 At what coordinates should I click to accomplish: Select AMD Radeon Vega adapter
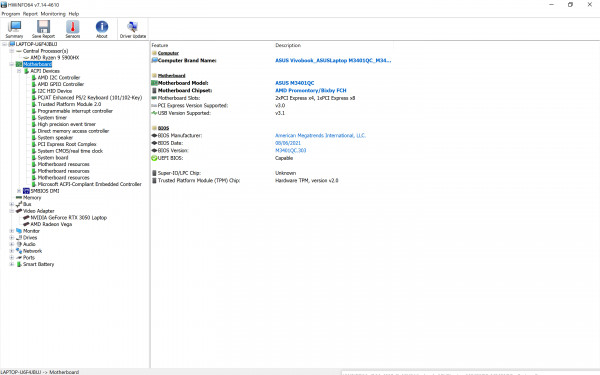click(x=51, y=224)
